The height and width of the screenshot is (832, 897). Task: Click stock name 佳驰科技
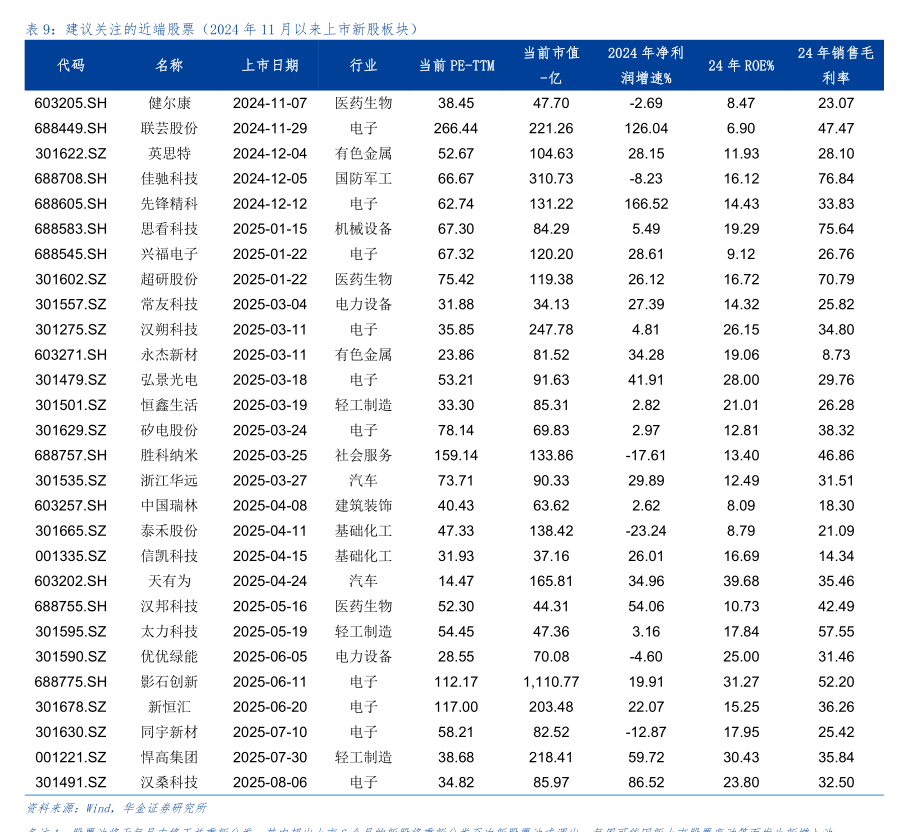(169, 179)
